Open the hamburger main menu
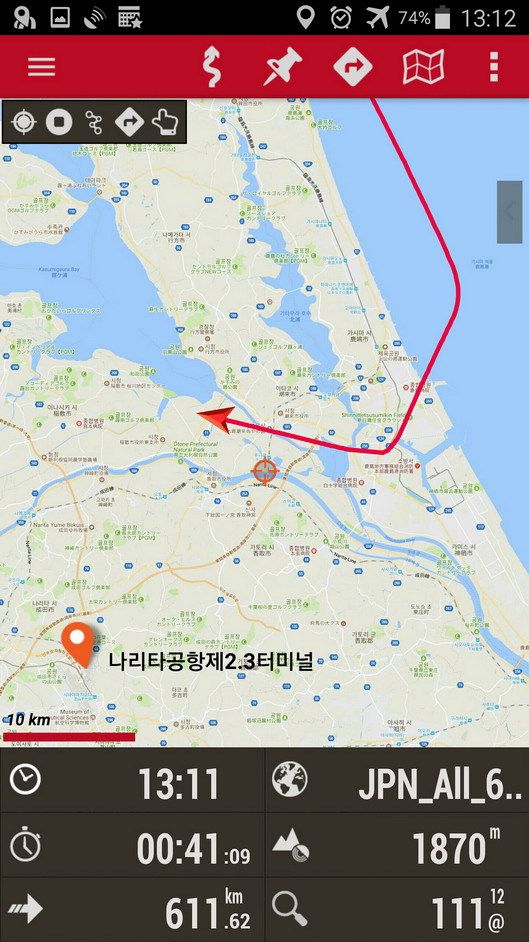 (x=41, y=67)
